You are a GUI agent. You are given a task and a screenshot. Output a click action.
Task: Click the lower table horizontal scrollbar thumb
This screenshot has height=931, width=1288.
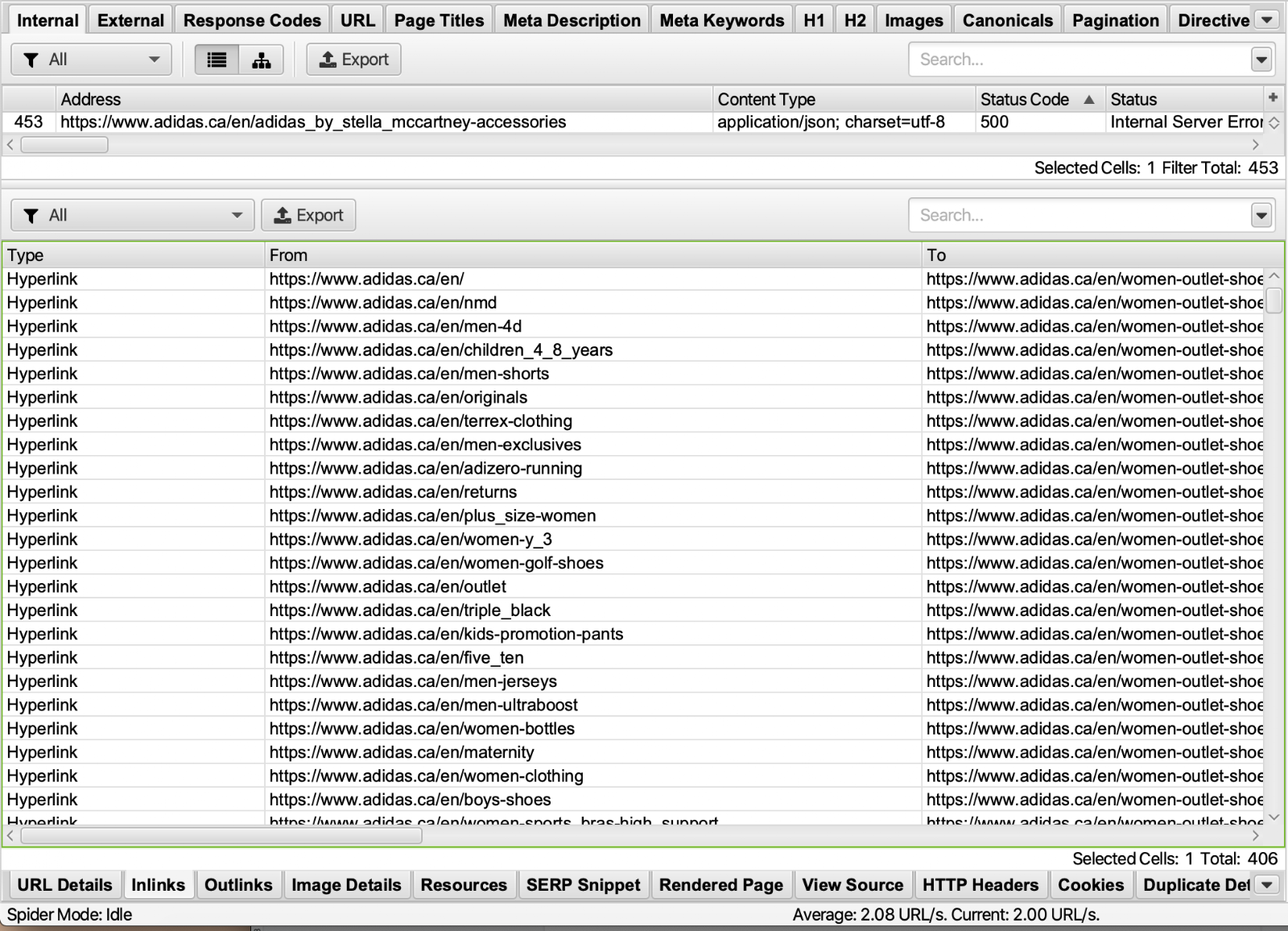click(x=221, y=836)
